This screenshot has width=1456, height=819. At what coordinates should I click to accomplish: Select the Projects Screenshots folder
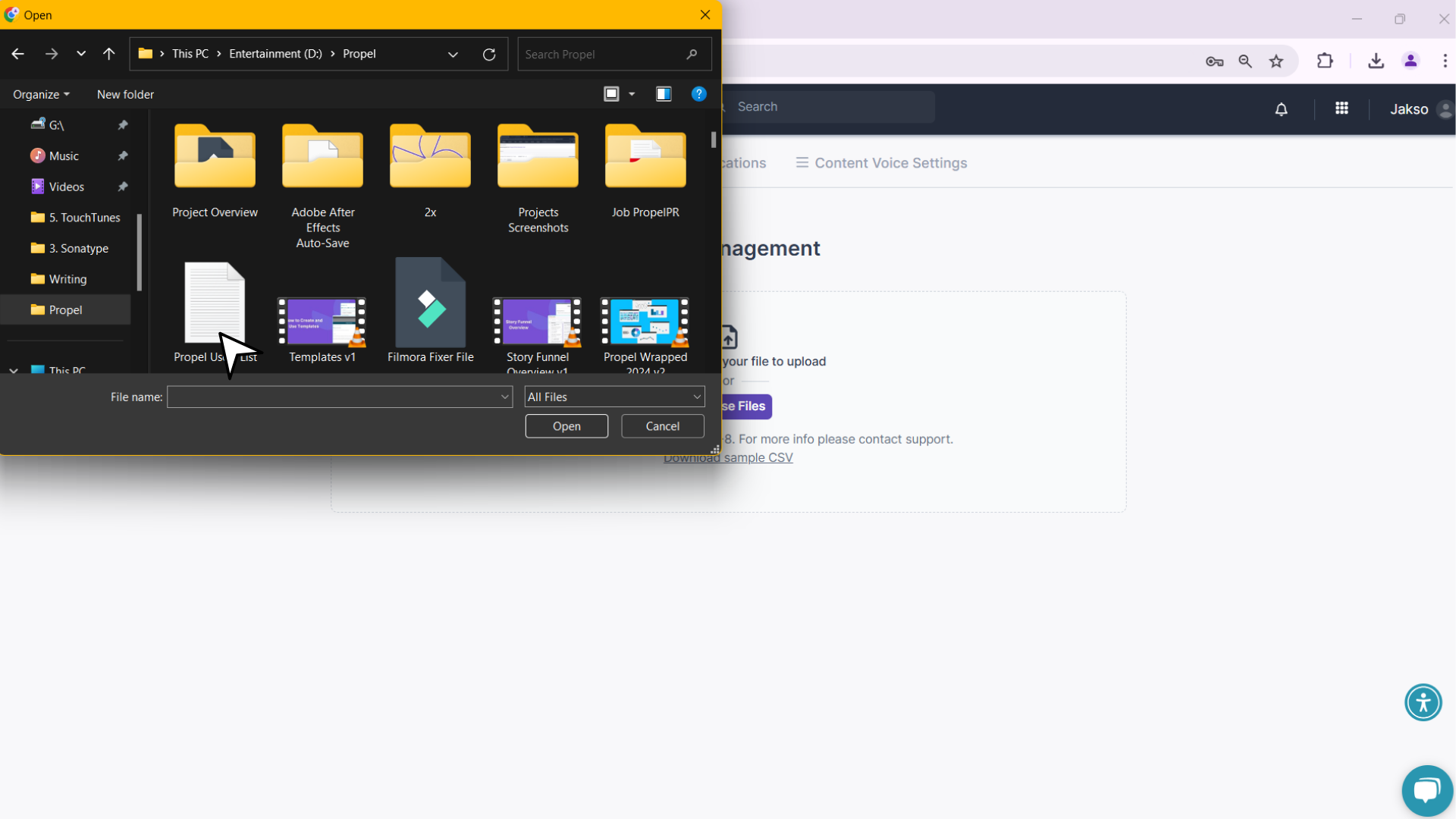pos(538,177)
